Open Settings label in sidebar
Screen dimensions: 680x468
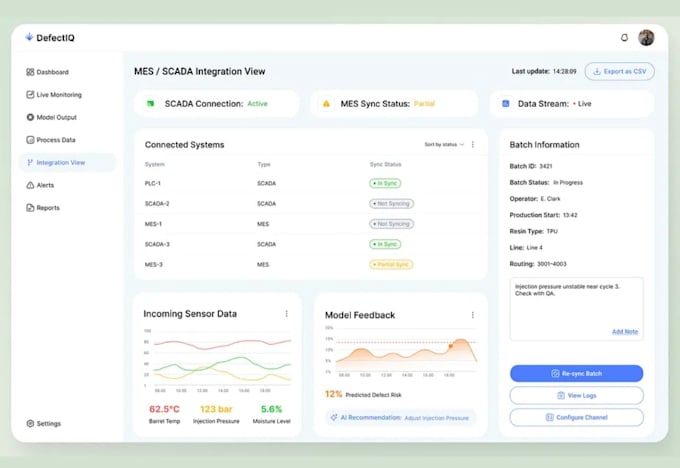pos(49,423)
